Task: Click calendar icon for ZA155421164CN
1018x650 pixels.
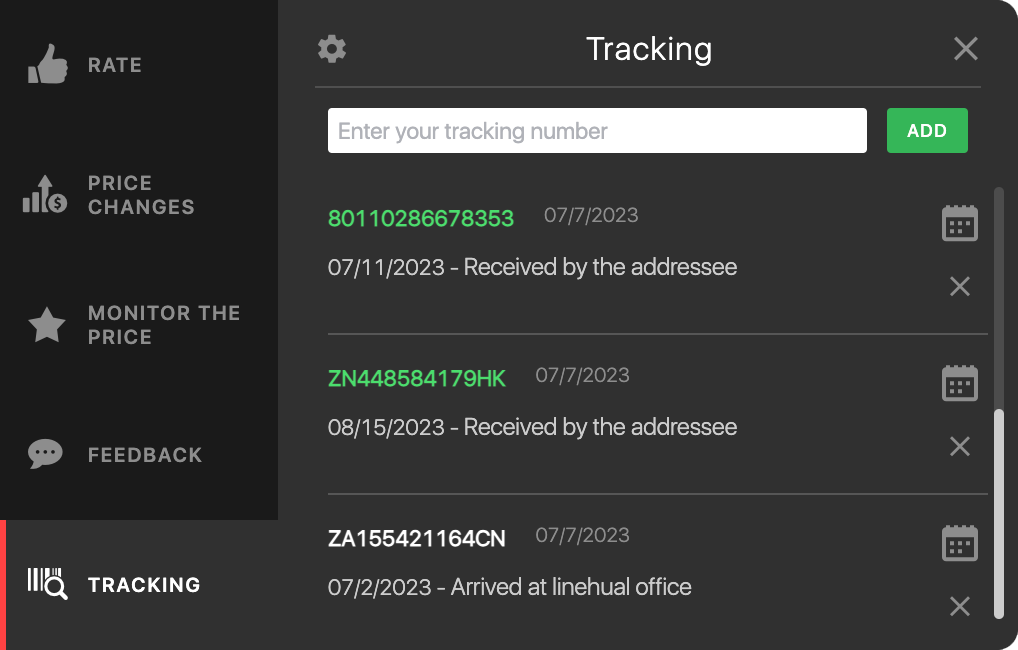Action: (x=960, y=543)
